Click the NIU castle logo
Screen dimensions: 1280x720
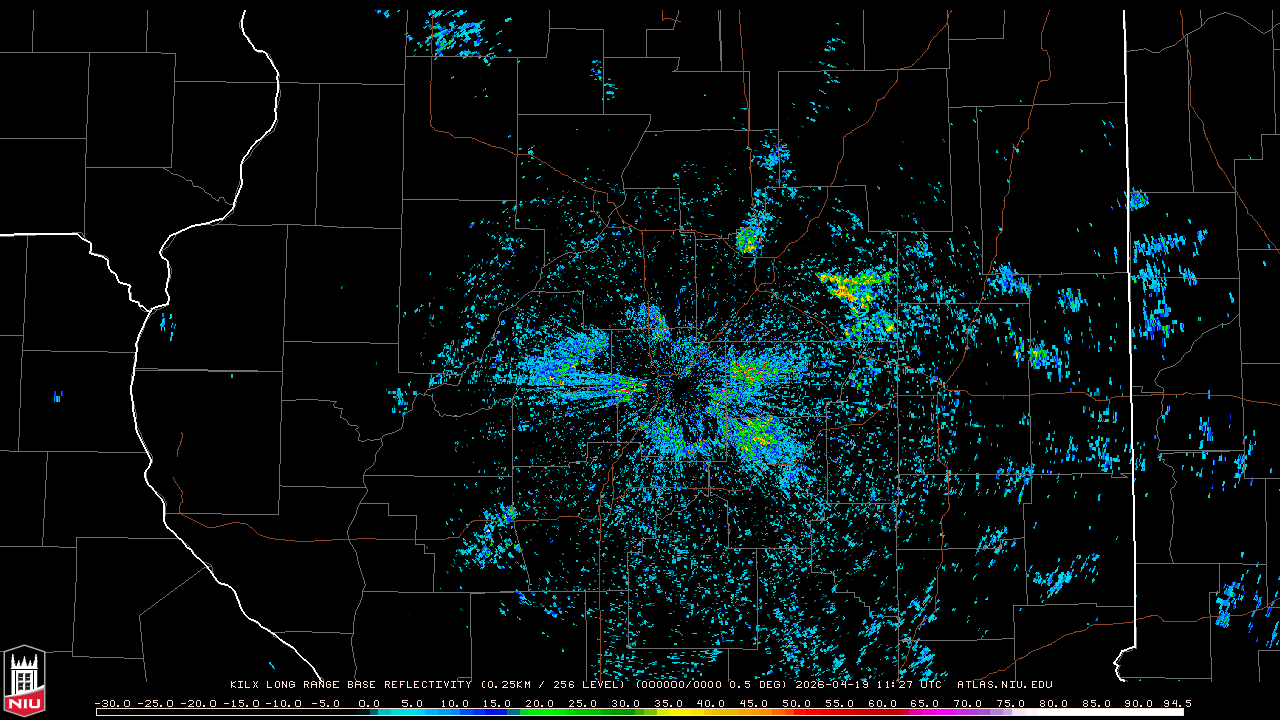24,682
